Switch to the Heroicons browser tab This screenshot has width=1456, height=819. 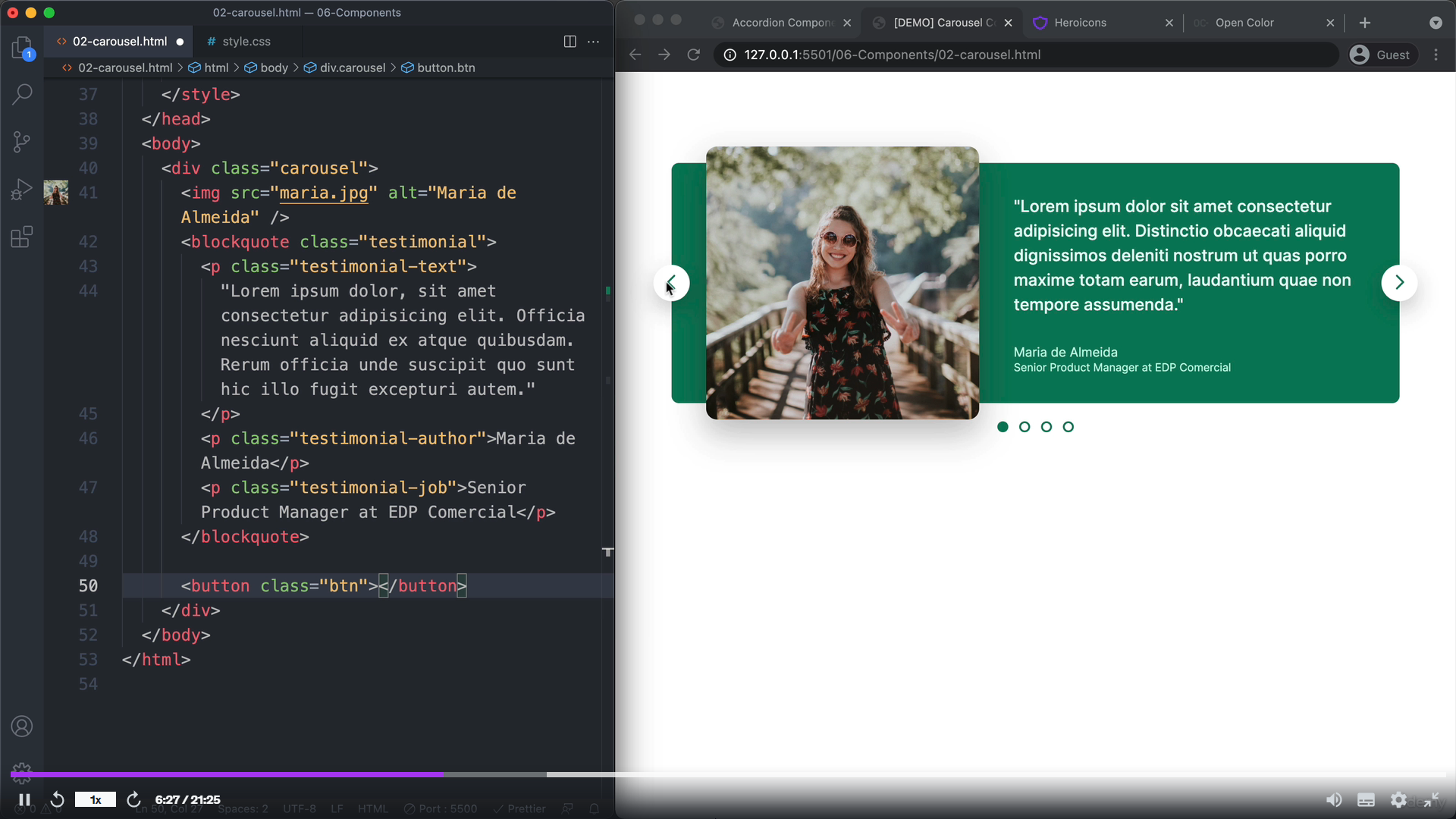coord(1080,23)
